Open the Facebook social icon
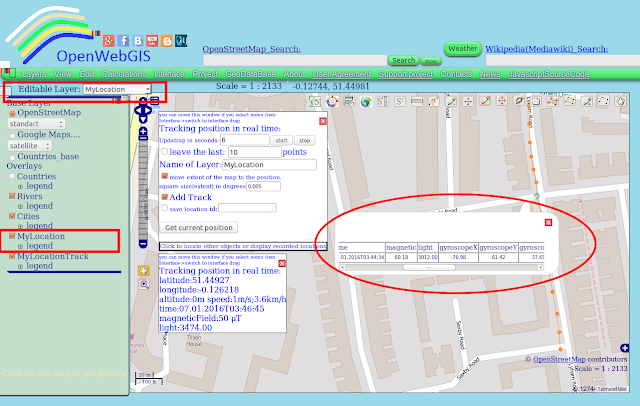 pos(123,41)
